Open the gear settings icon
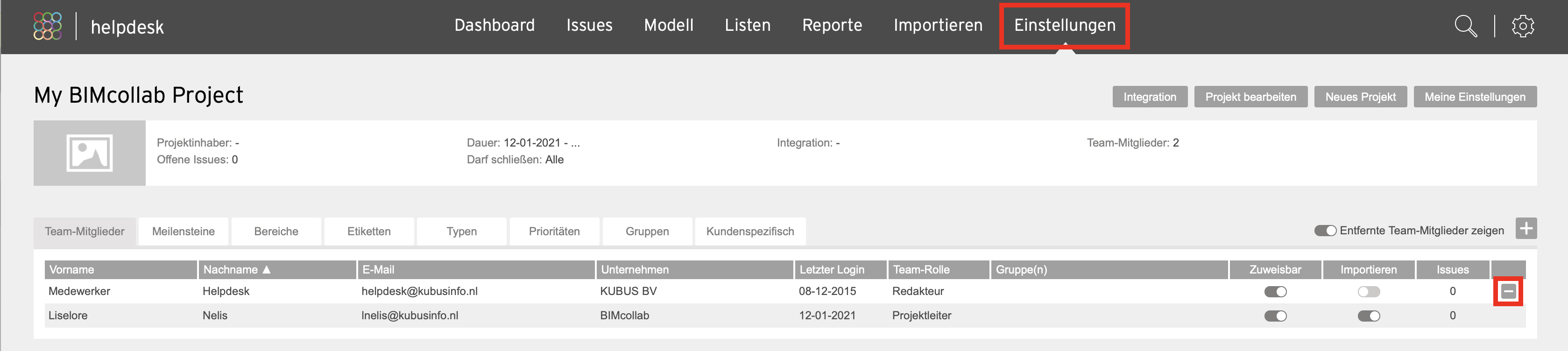This screenshot has height=351, width=1568. click(x=1522, y=26)
